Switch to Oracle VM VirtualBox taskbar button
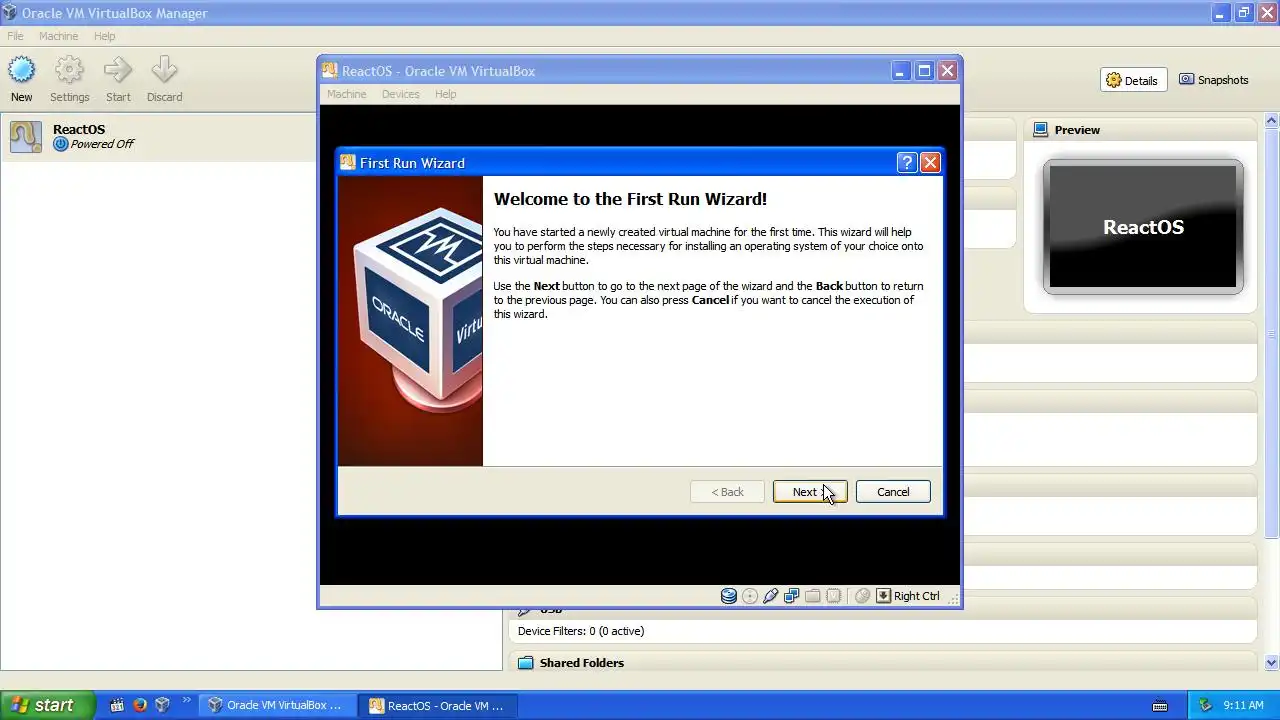The height and width of the screenshot is (720, 1280). click(277, 705)
